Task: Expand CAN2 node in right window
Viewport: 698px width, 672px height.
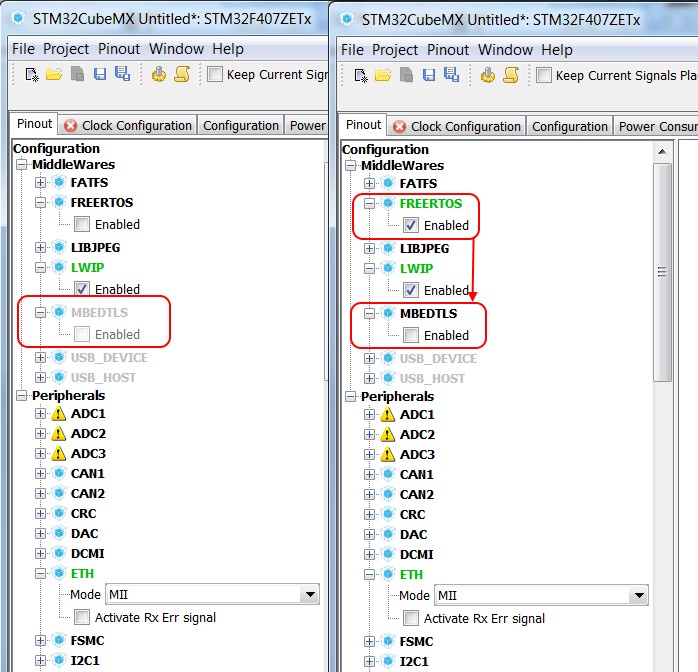Action: point(369,494)
